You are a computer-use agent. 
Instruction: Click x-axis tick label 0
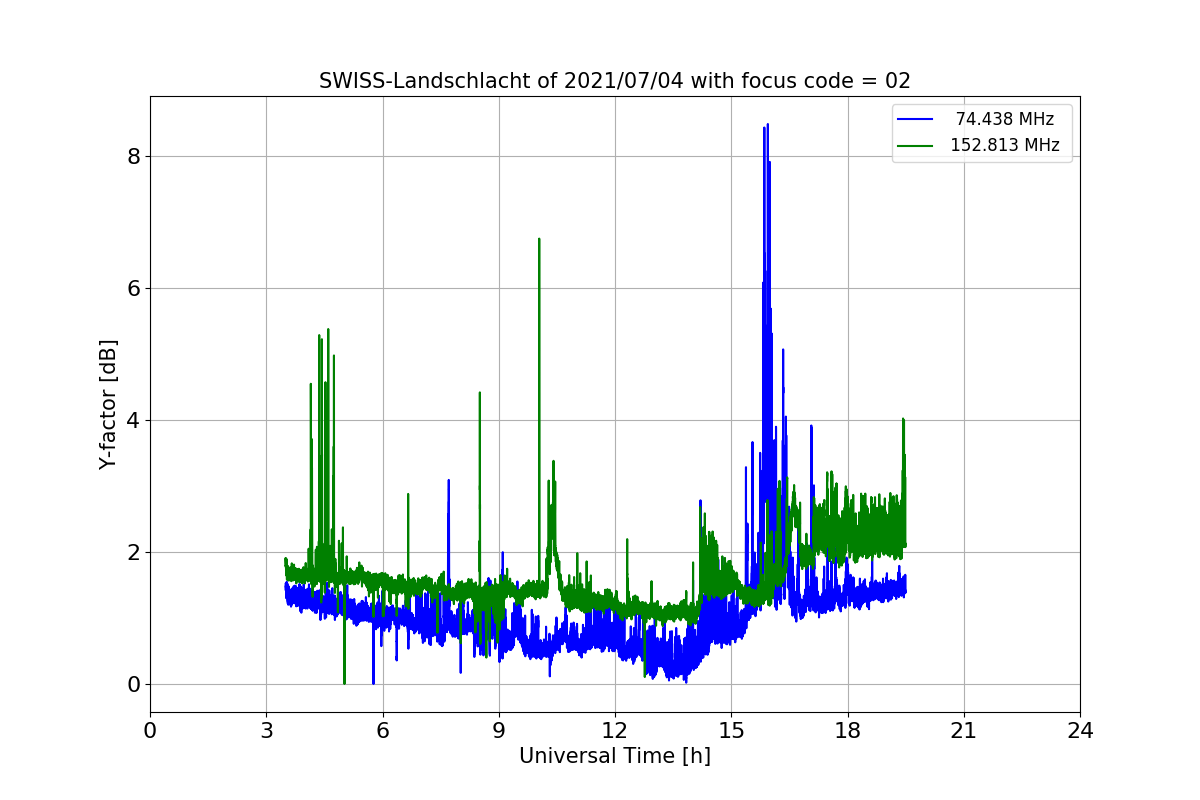coord(150,731)
